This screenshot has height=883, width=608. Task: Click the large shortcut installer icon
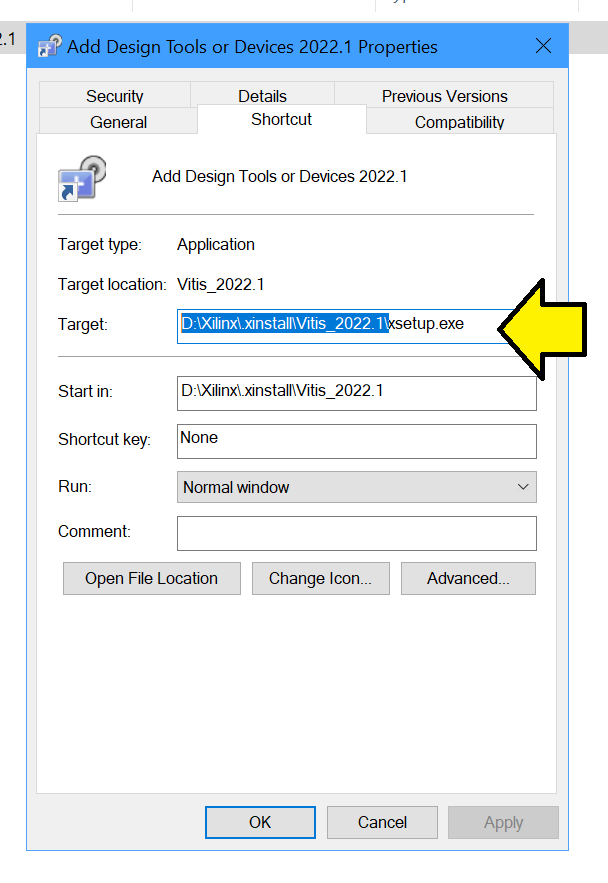coord(82,179)
